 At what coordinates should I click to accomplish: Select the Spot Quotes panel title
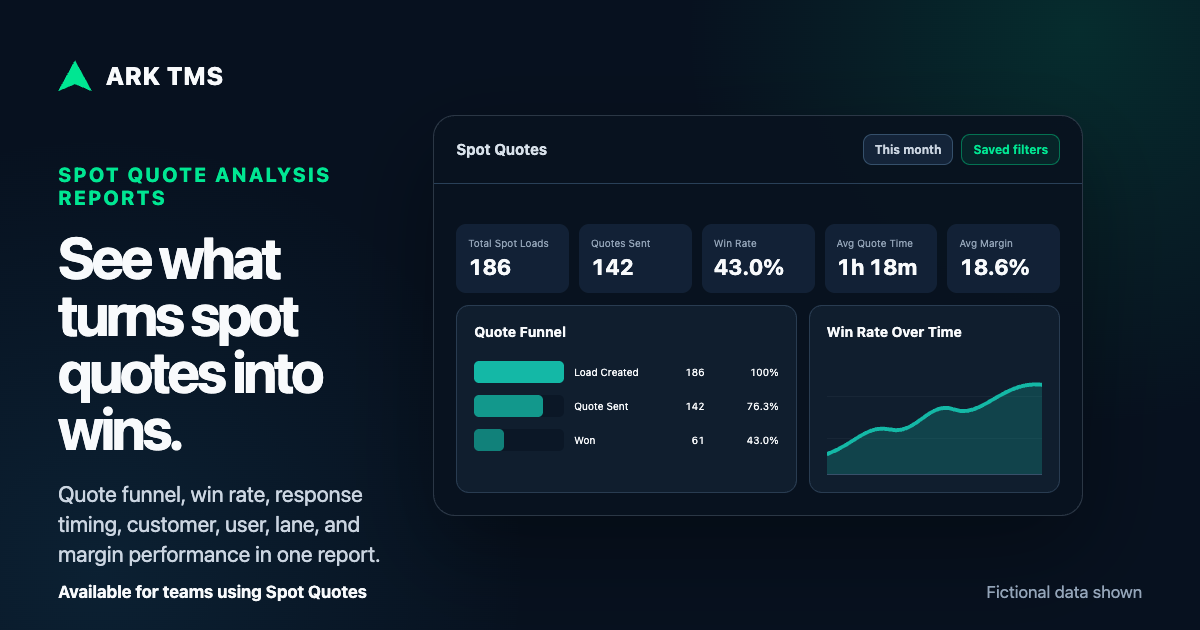coord(502,150)
